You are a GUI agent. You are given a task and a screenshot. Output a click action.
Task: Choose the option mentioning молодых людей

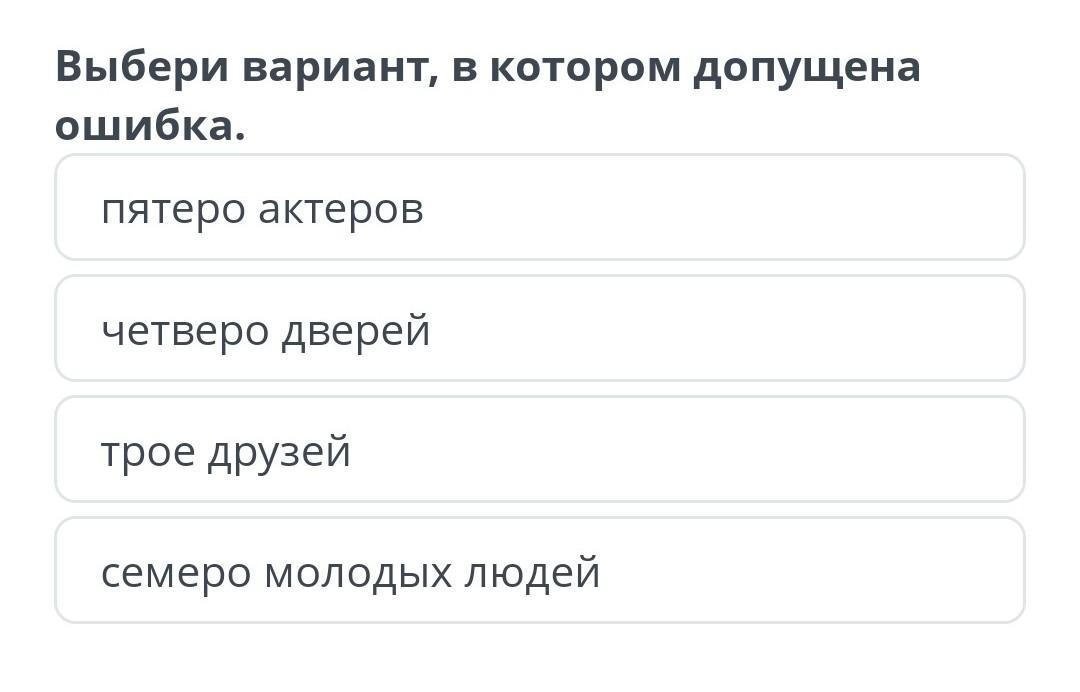(539, 570)
